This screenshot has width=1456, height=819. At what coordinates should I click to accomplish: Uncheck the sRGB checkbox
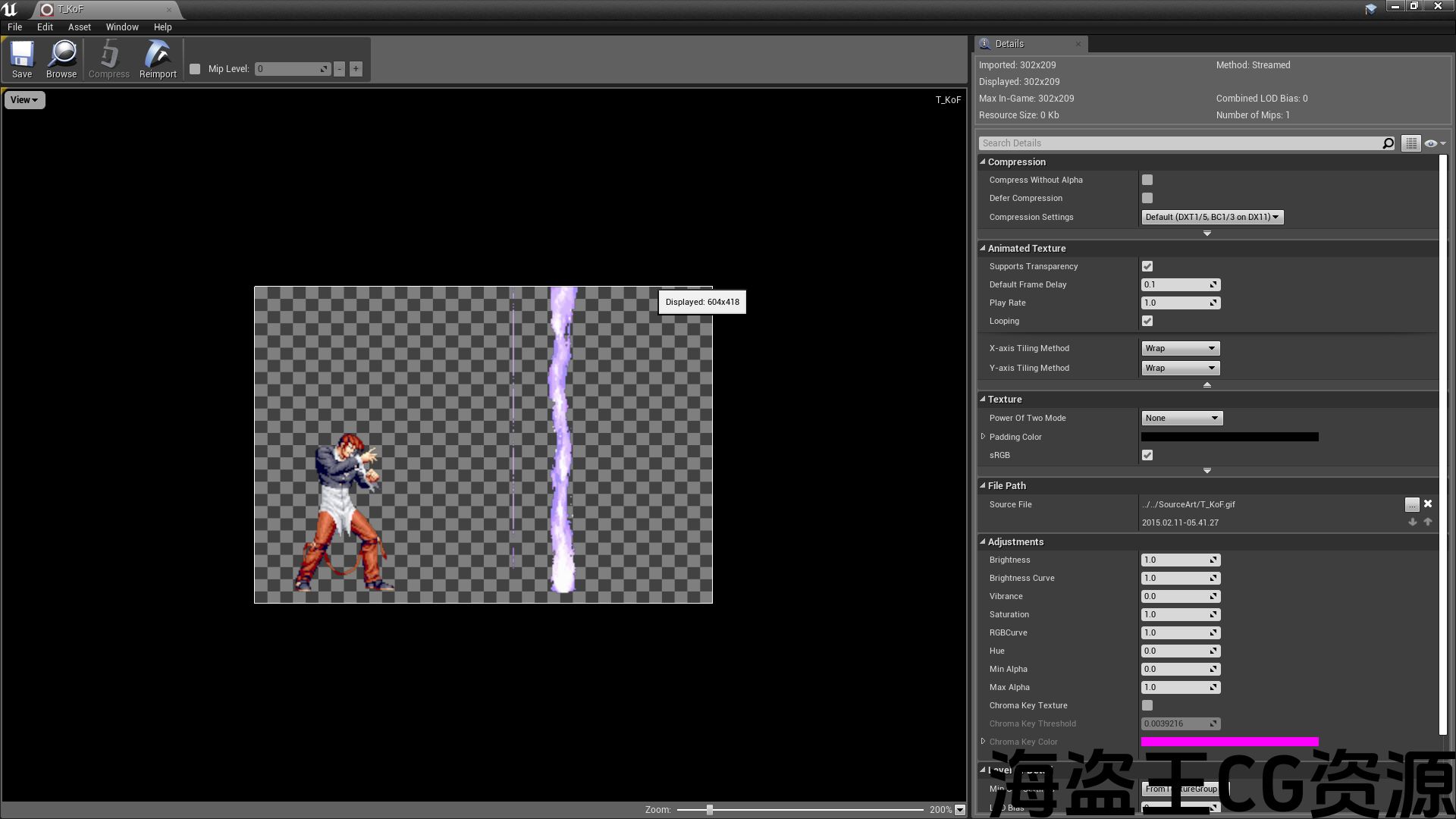pyautogui.click(x=1147, y=455)
